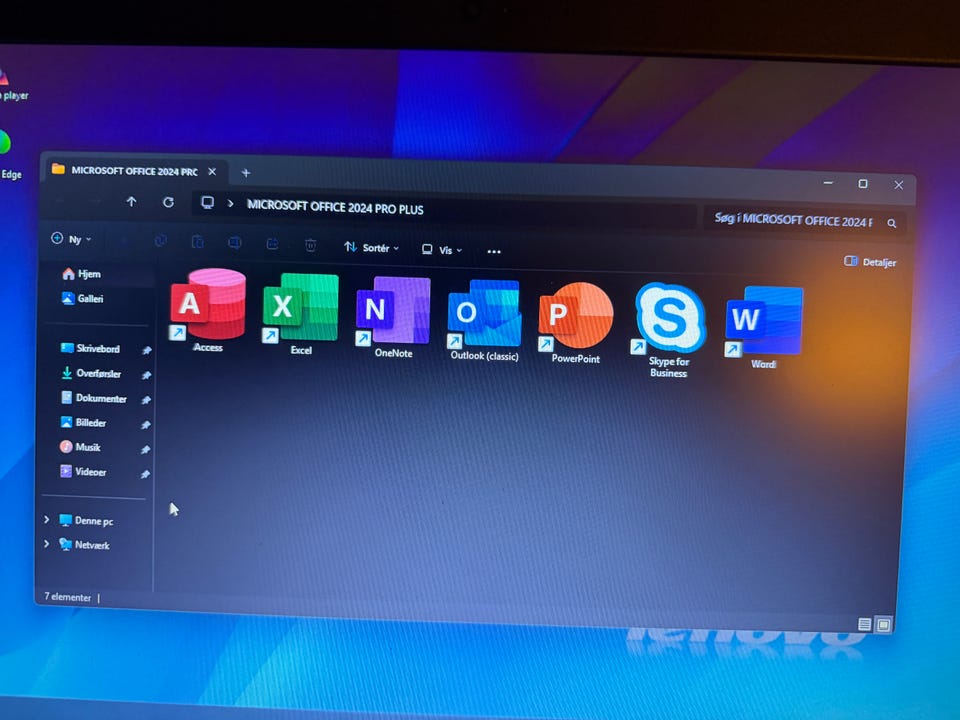Screen dimensions: 960x720
Task: Click the Delete trash can icon
Action: pos(310,246)
